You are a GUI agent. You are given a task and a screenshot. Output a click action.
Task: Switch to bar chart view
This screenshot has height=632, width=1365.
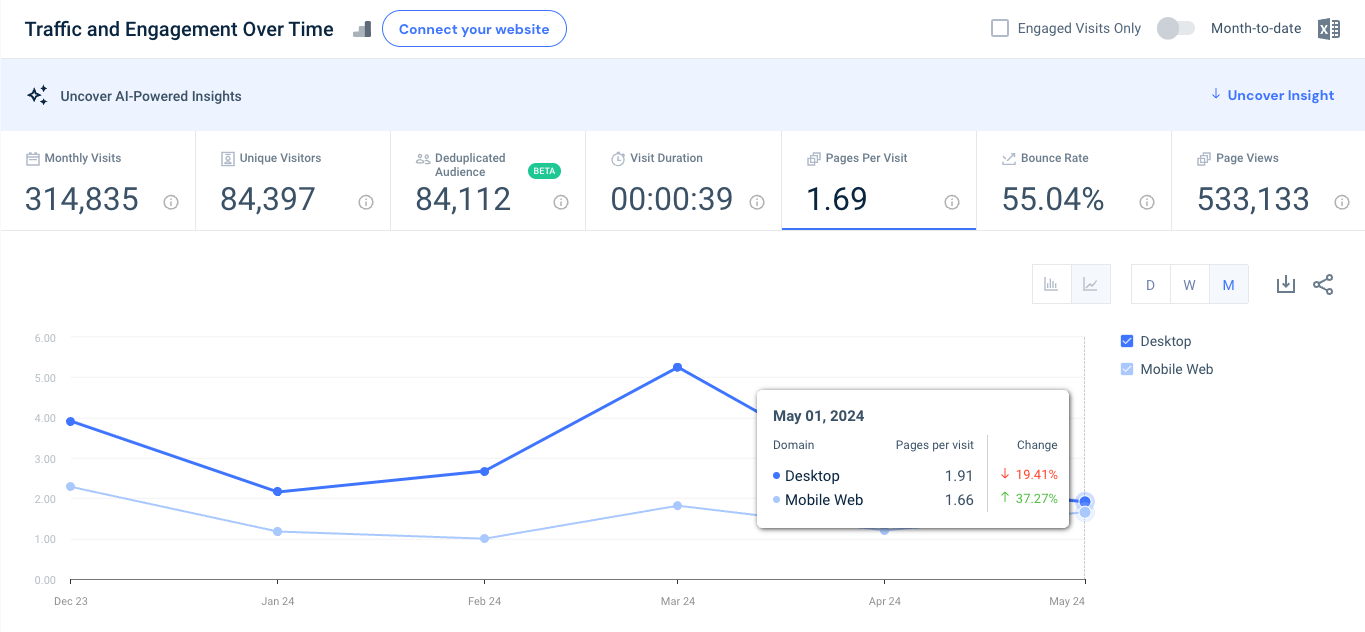point(1051,285)
